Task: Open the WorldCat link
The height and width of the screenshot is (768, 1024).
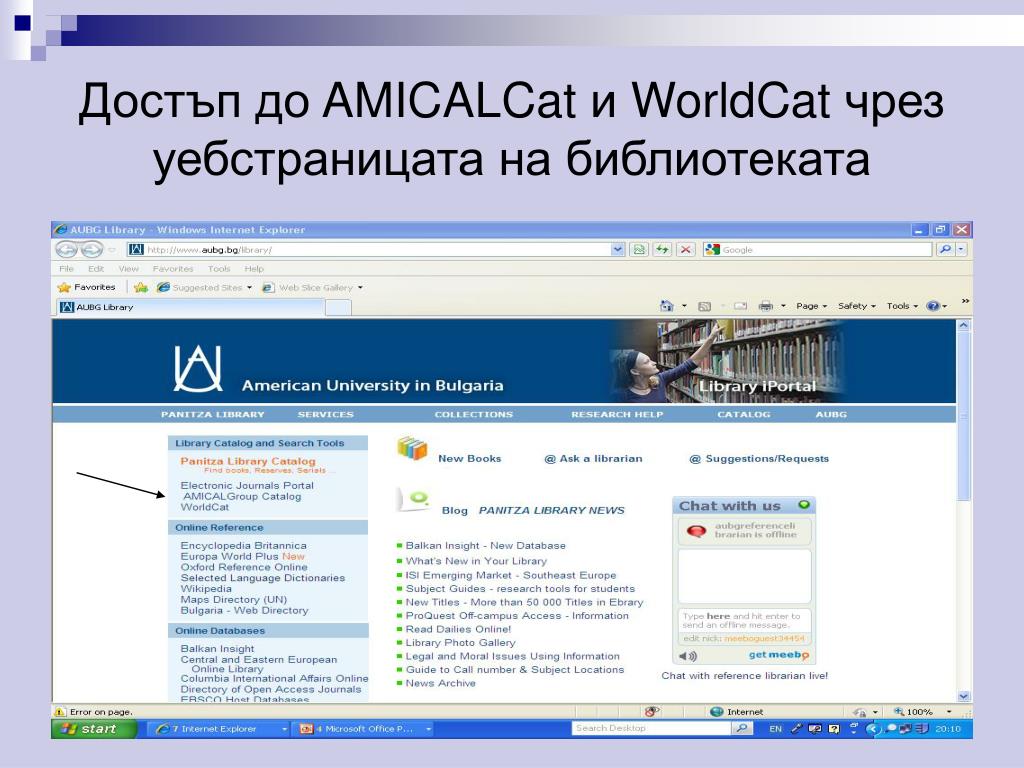Action: point(204,507)
